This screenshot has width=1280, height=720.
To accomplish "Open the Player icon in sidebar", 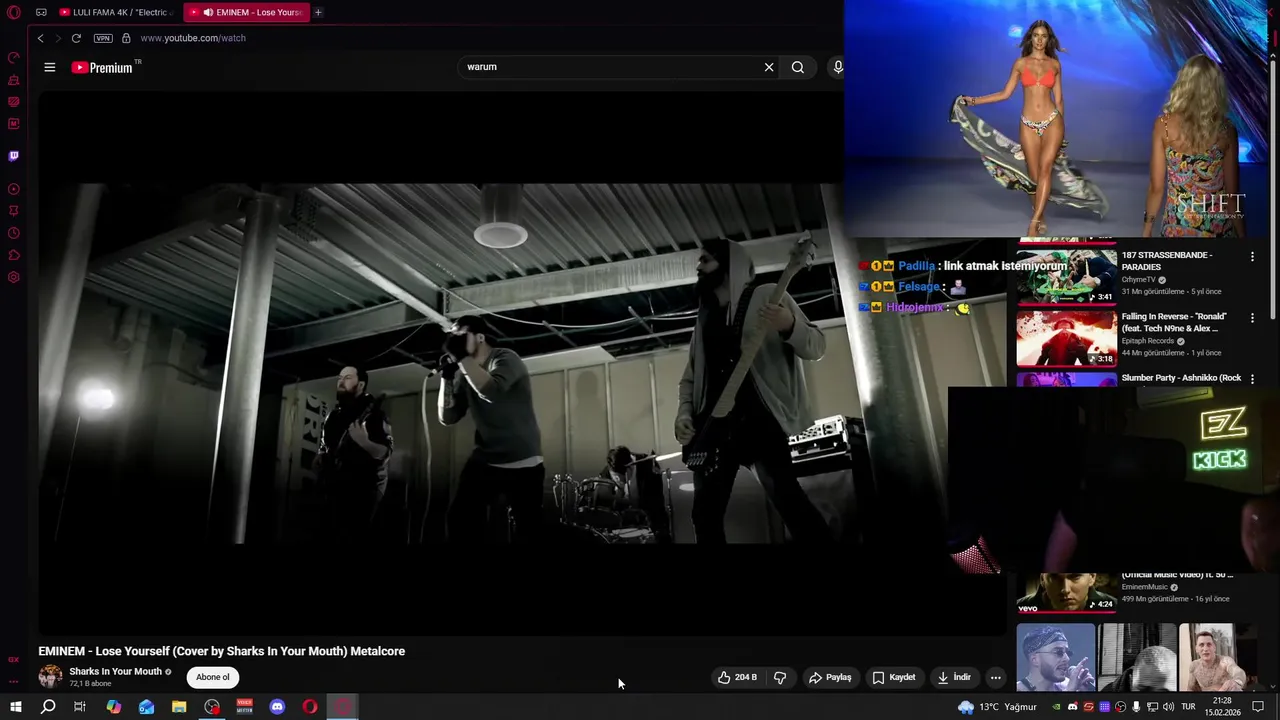I will tap(14, 189).
